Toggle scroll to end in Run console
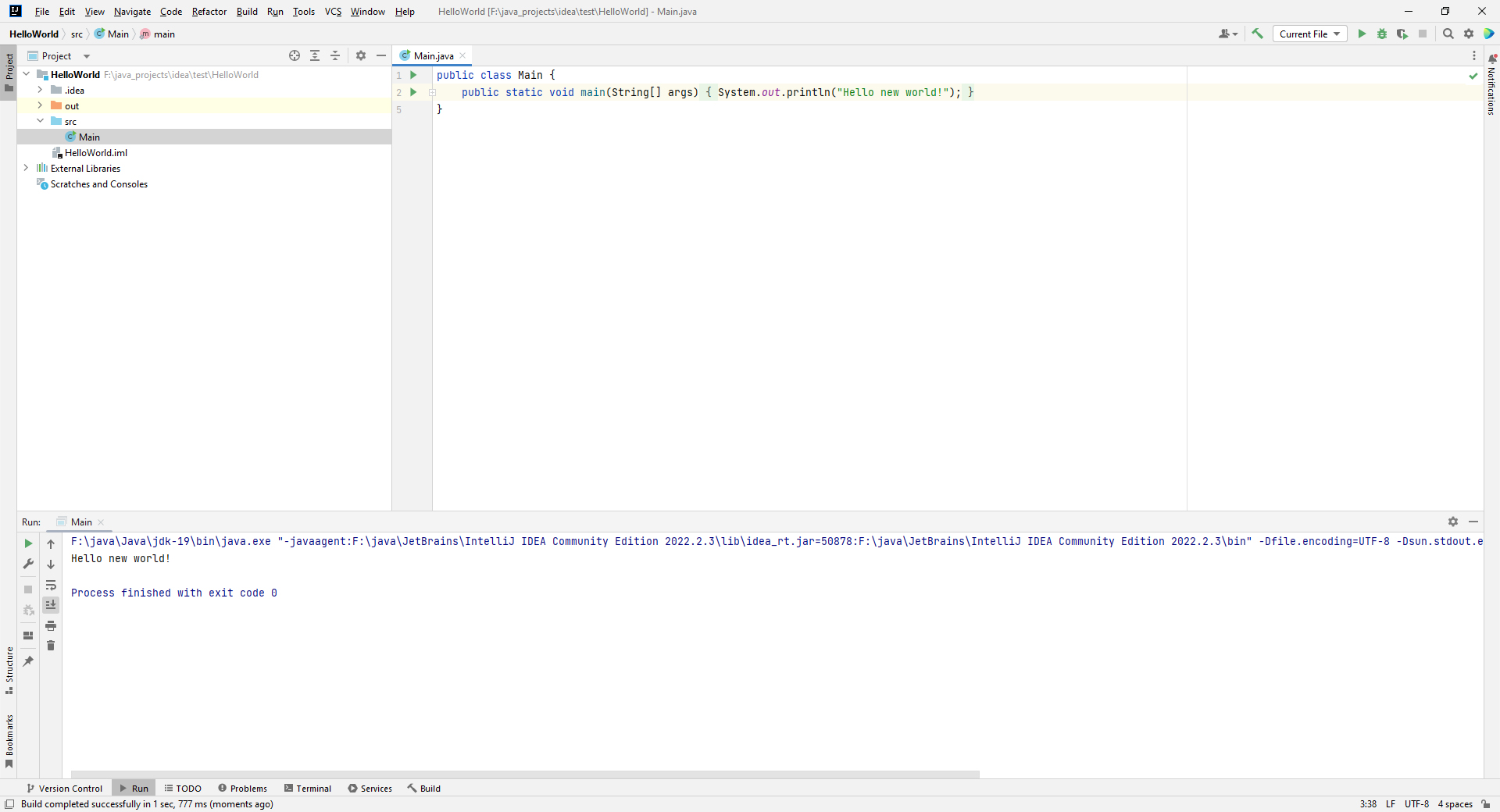The height and width of the screenshot is (812, 1500). click(51, 605)
